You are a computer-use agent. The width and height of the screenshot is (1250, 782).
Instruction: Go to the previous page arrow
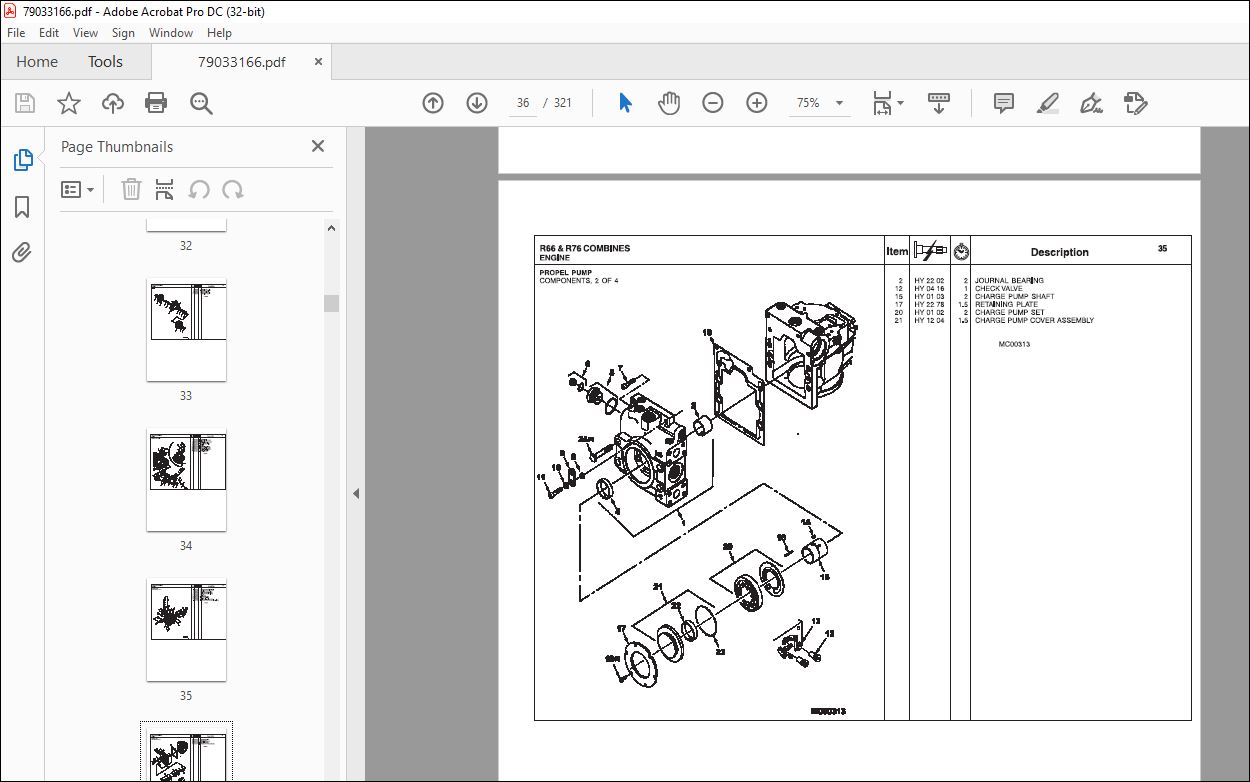[433, 103]
